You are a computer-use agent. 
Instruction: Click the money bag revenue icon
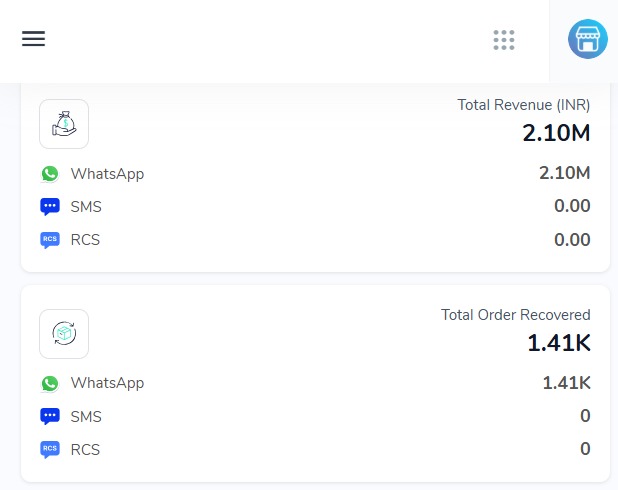(64, 124)
